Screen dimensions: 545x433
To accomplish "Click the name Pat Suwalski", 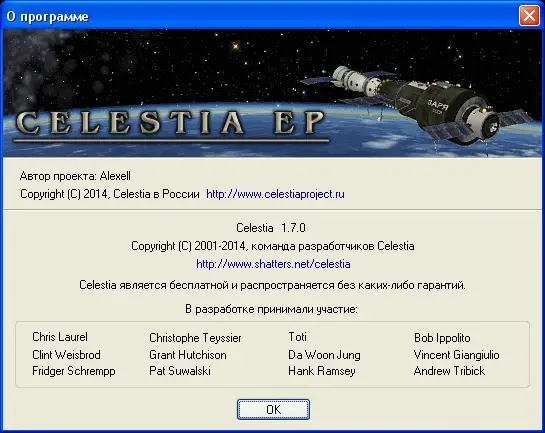I will [x=180, y=371].
